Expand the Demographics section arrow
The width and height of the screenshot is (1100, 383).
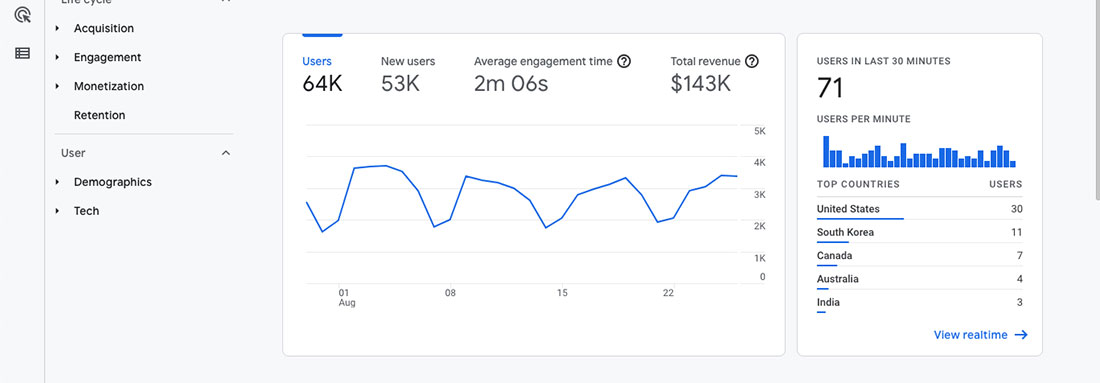click(58, 182)
